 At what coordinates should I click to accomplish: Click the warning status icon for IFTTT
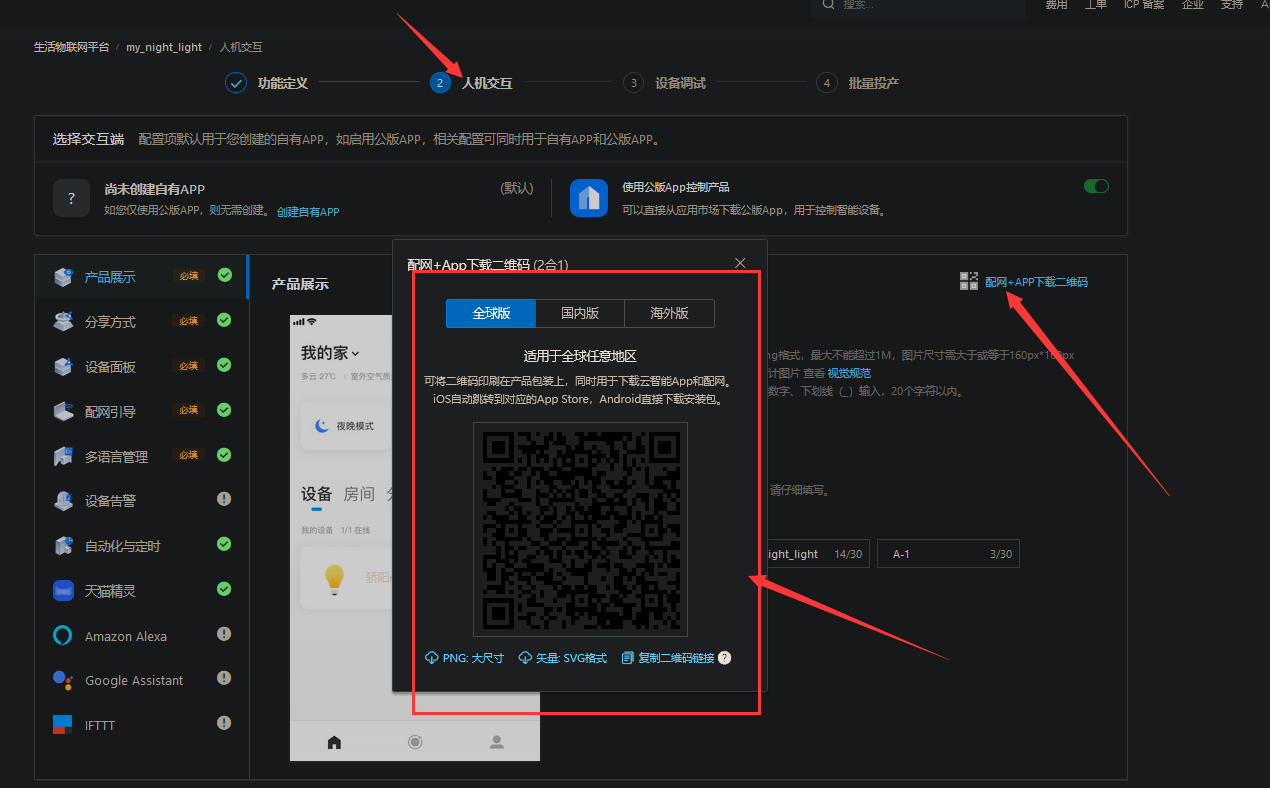224,723
